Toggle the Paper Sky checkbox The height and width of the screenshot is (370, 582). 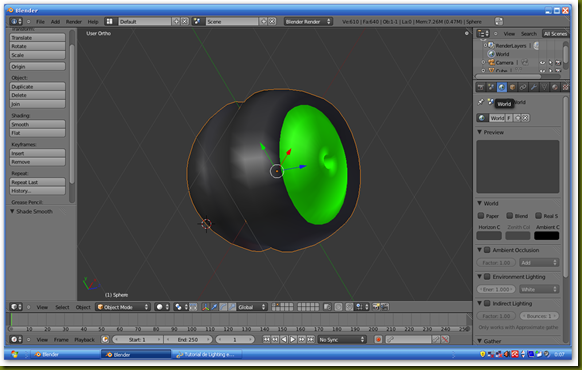coord(481,216)
